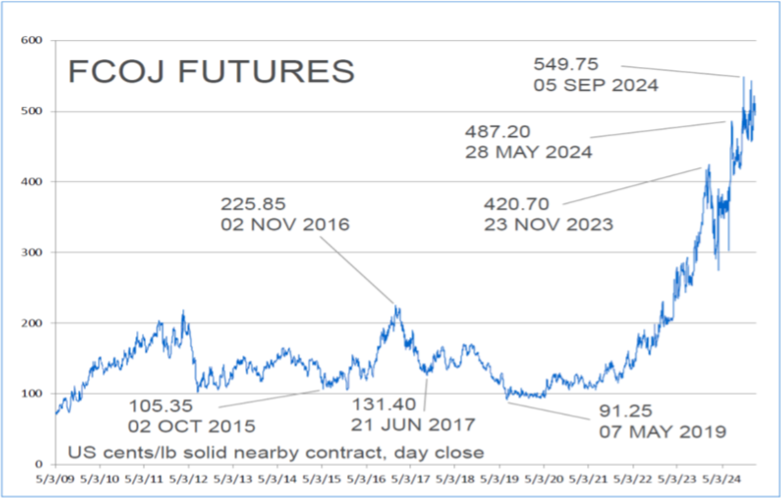Select the 91.25 07 MAY 2019 annotation
The width and height of the screenshot is (781, 499).
pos(662,421)
